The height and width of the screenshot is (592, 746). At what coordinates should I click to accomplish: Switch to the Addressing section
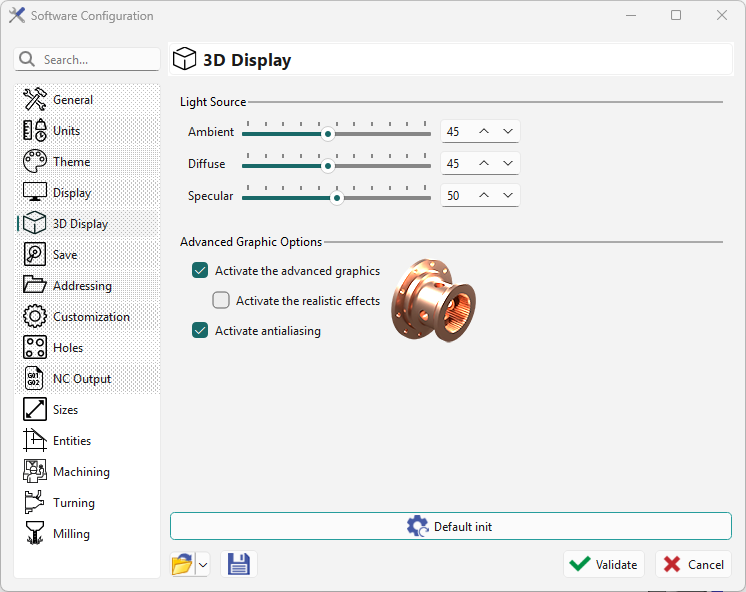pyautogui.click(x=82, y=286)
